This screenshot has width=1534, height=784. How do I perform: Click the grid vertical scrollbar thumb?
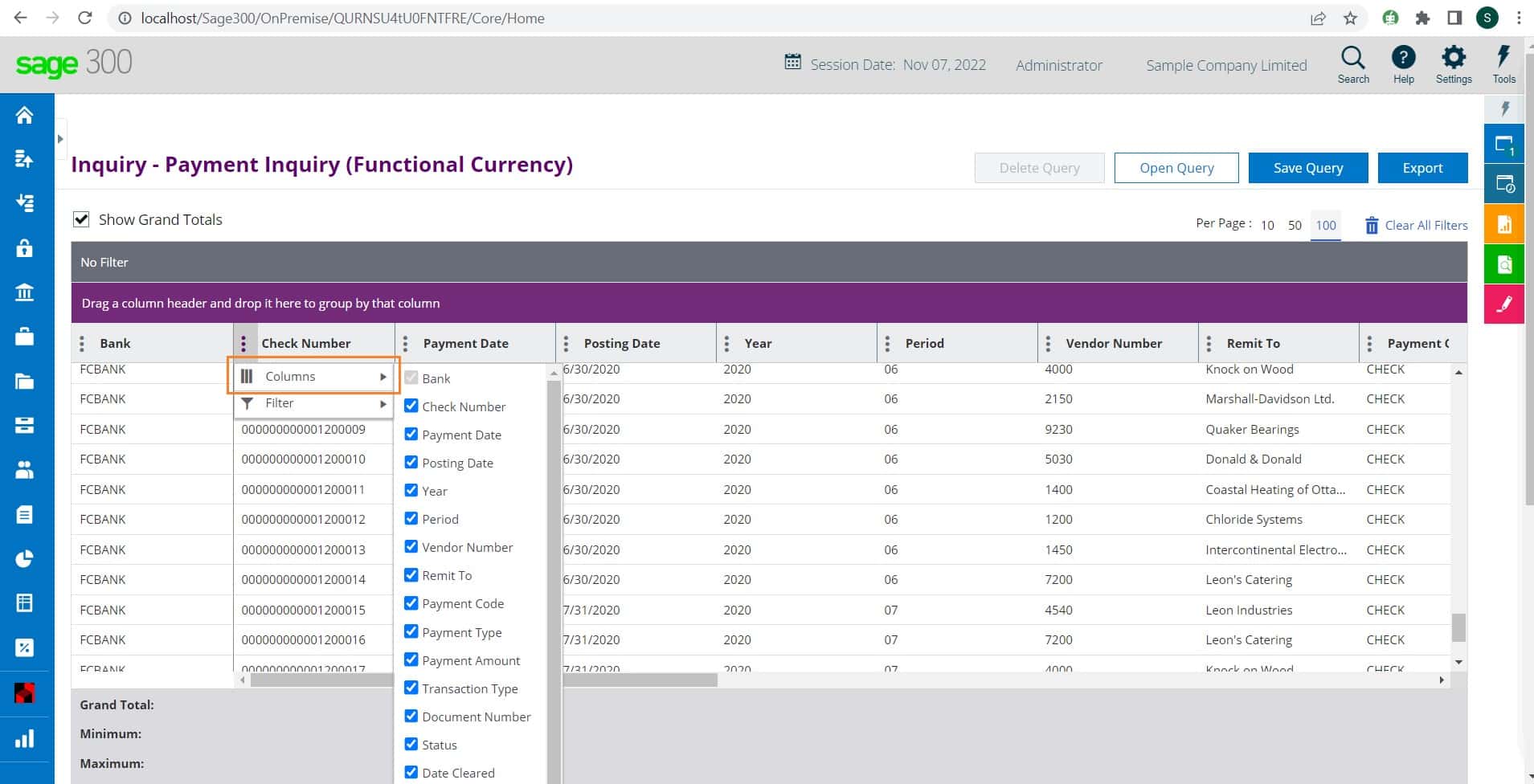[1458, 627]
